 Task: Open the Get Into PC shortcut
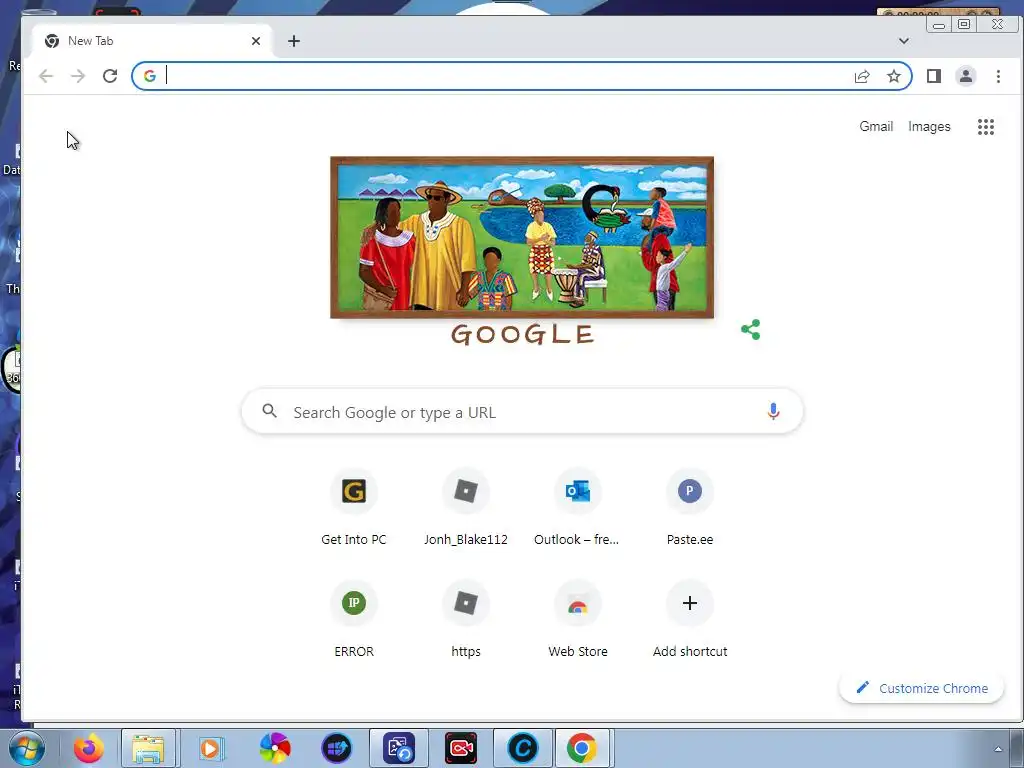coord(353,508)
